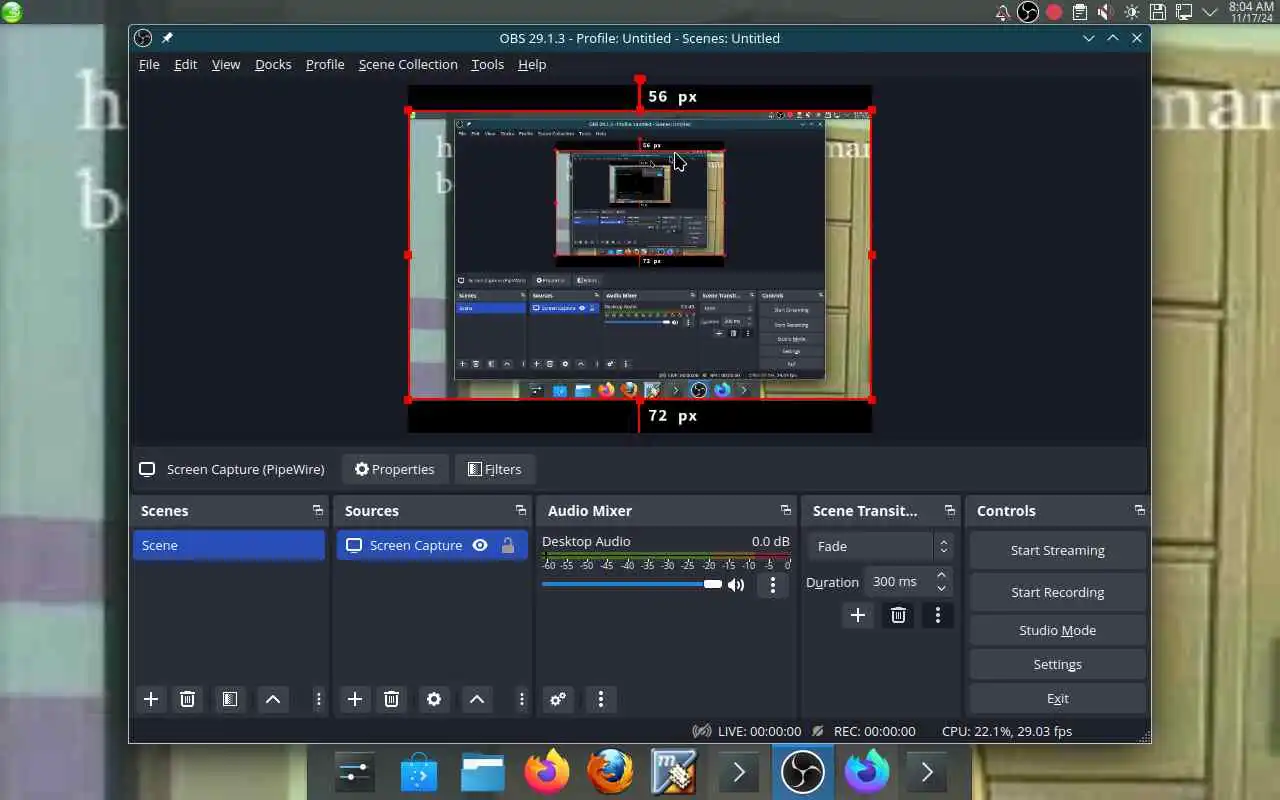Open network icon in the system tray

pos(1184,12)
